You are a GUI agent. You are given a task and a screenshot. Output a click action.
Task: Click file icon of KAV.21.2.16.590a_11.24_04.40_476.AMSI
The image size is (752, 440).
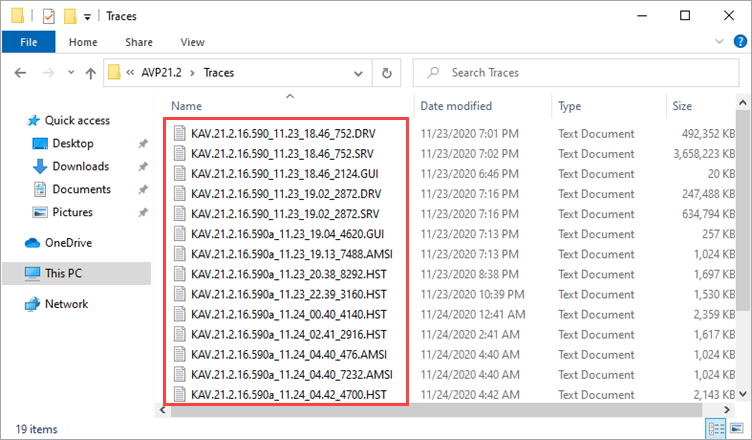point(179,355)
